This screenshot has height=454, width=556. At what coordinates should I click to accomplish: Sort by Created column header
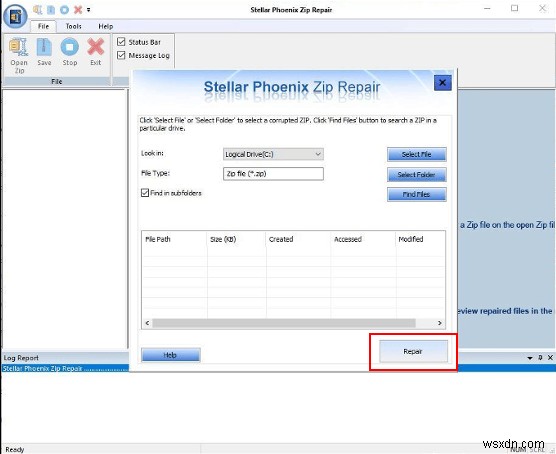coord(298,239)
